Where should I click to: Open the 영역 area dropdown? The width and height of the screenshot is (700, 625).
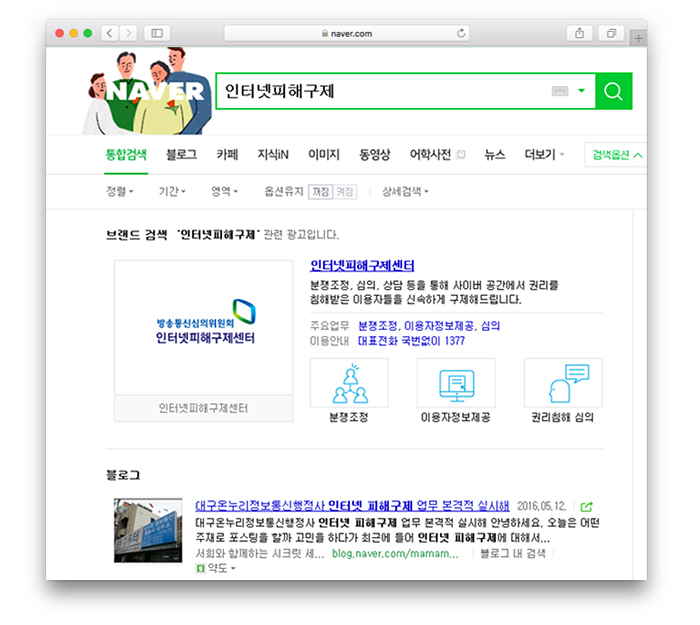click(224, 192)
